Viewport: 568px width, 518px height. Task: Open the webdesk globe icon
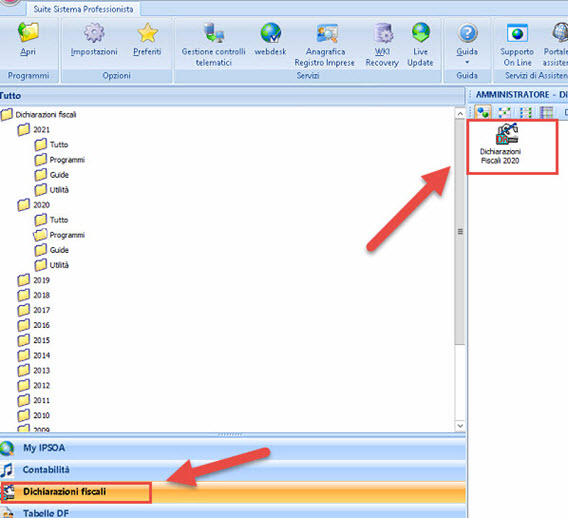[270, 39]
